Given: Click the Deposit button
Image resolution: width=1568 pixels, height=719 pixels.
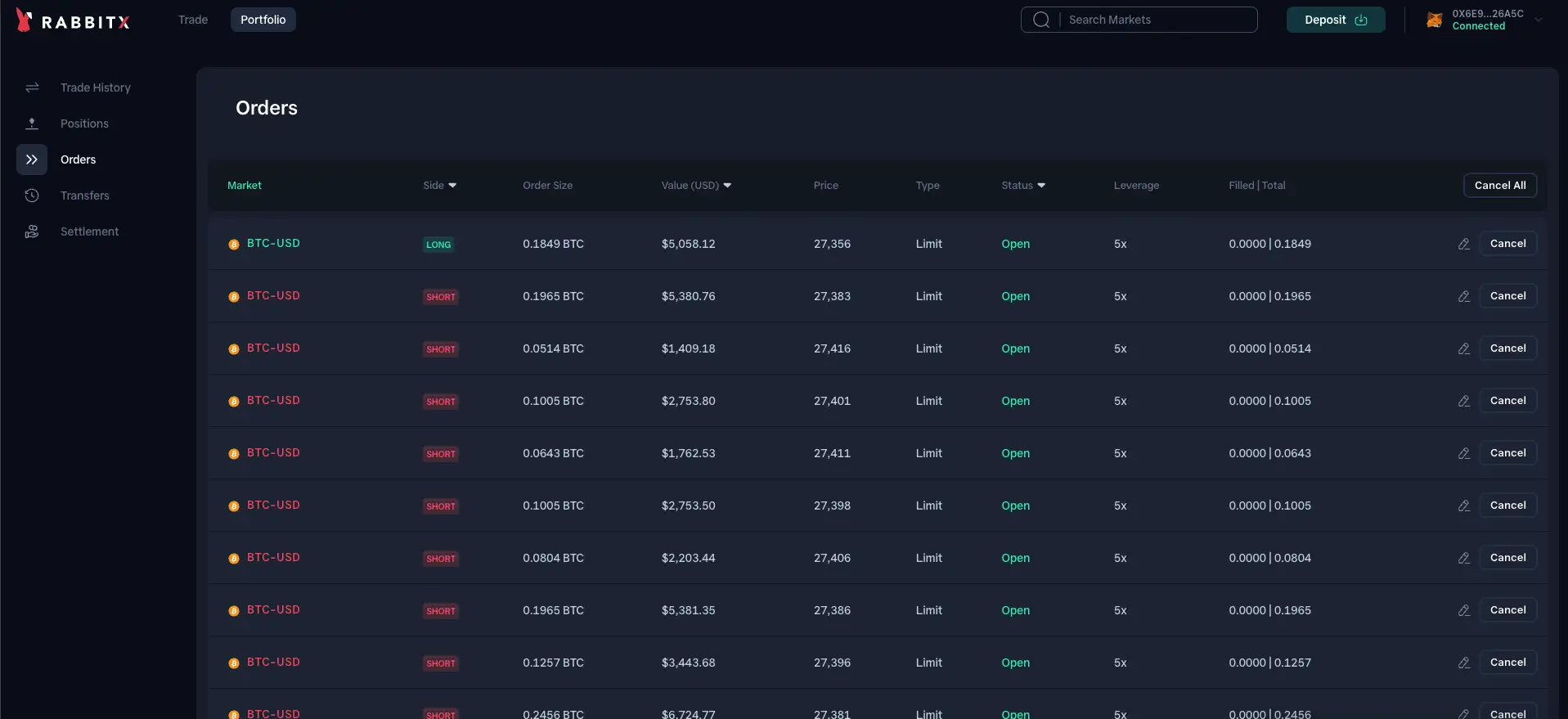Looking at the screenshot, I should [1335, 20].
